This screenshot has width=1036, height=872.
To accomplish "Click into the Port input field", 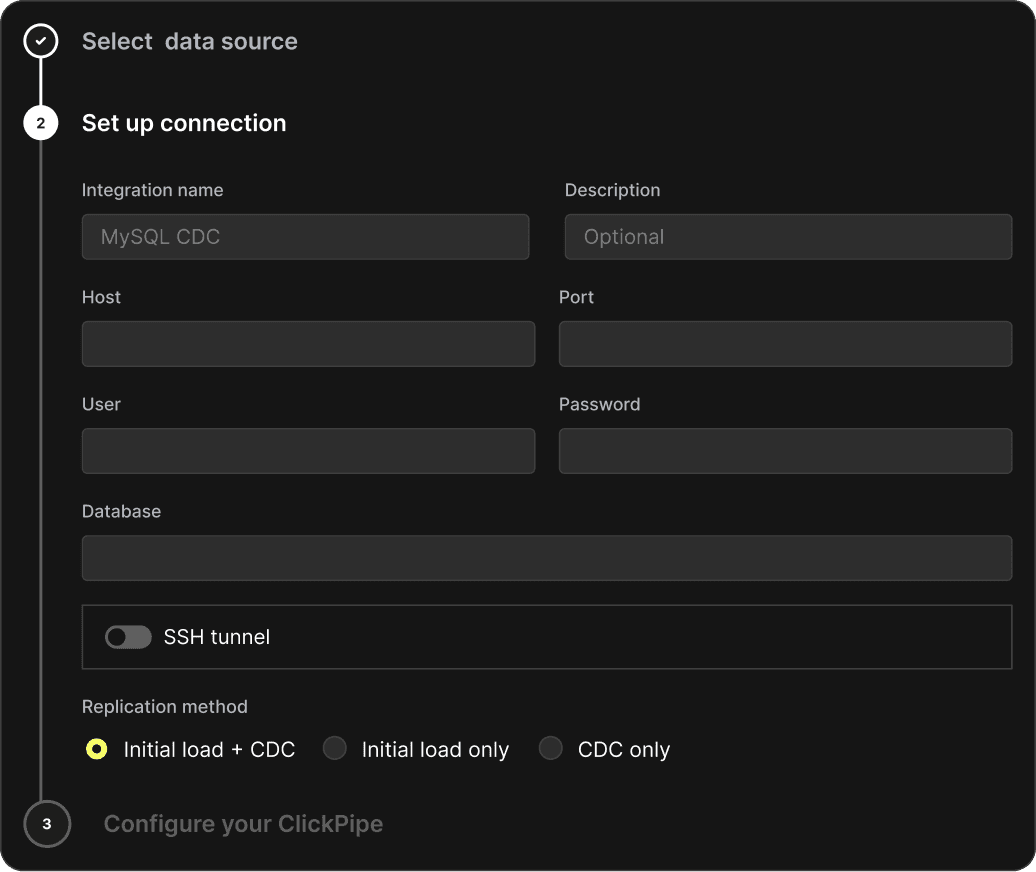I will coord(786,344).
